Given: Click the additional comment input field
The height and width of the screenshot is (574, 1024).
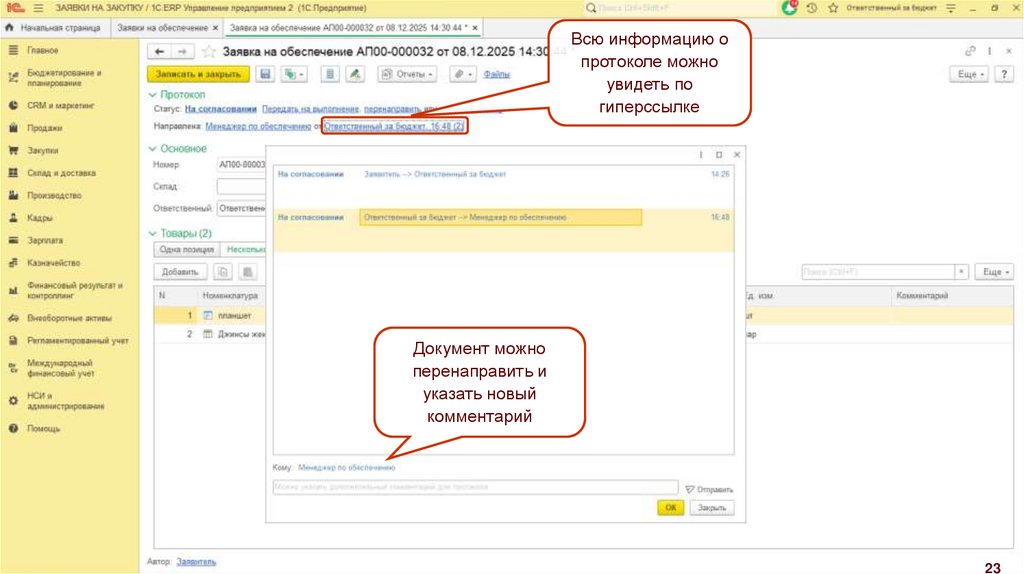Looking at the screenshot, I should [x=475, y=488].
